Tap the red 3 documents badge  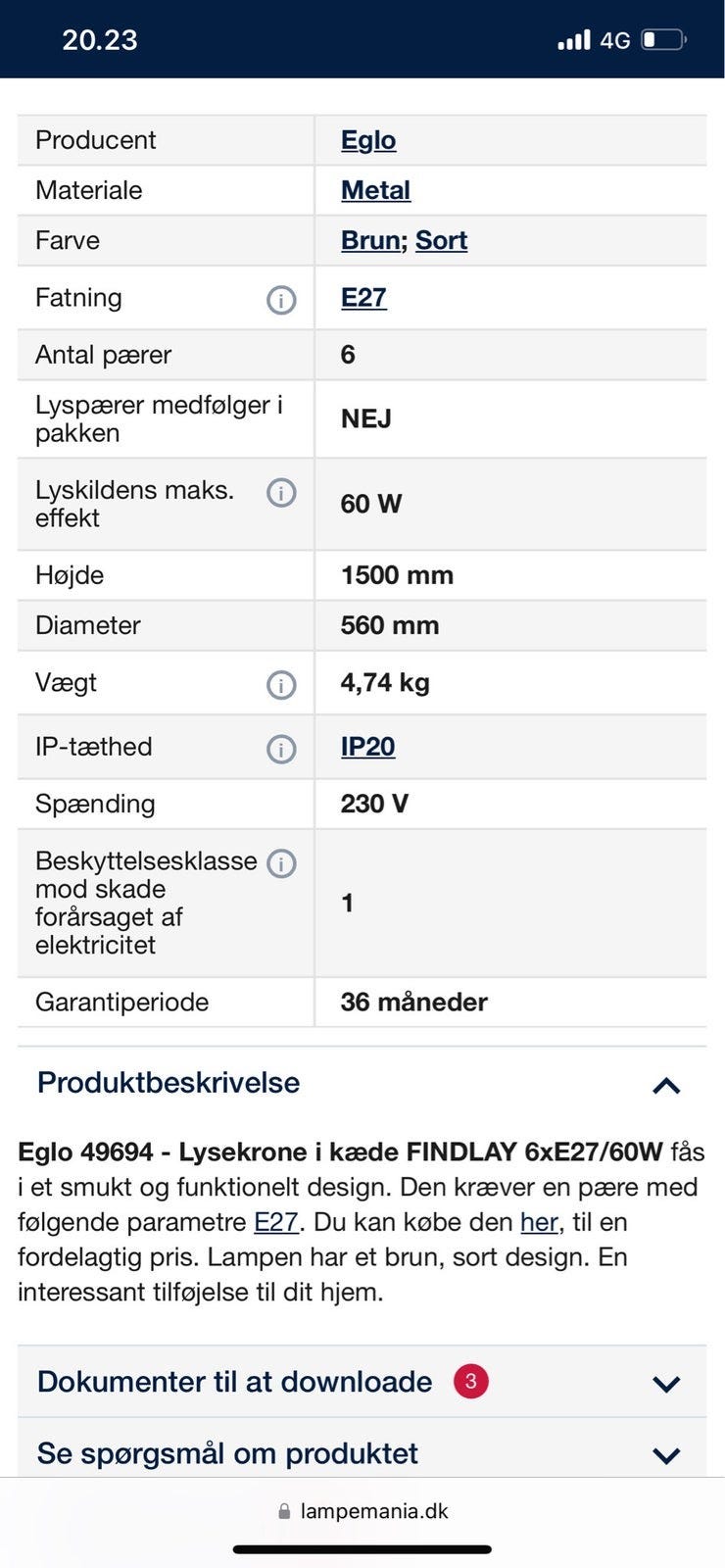pos(470,1382)
